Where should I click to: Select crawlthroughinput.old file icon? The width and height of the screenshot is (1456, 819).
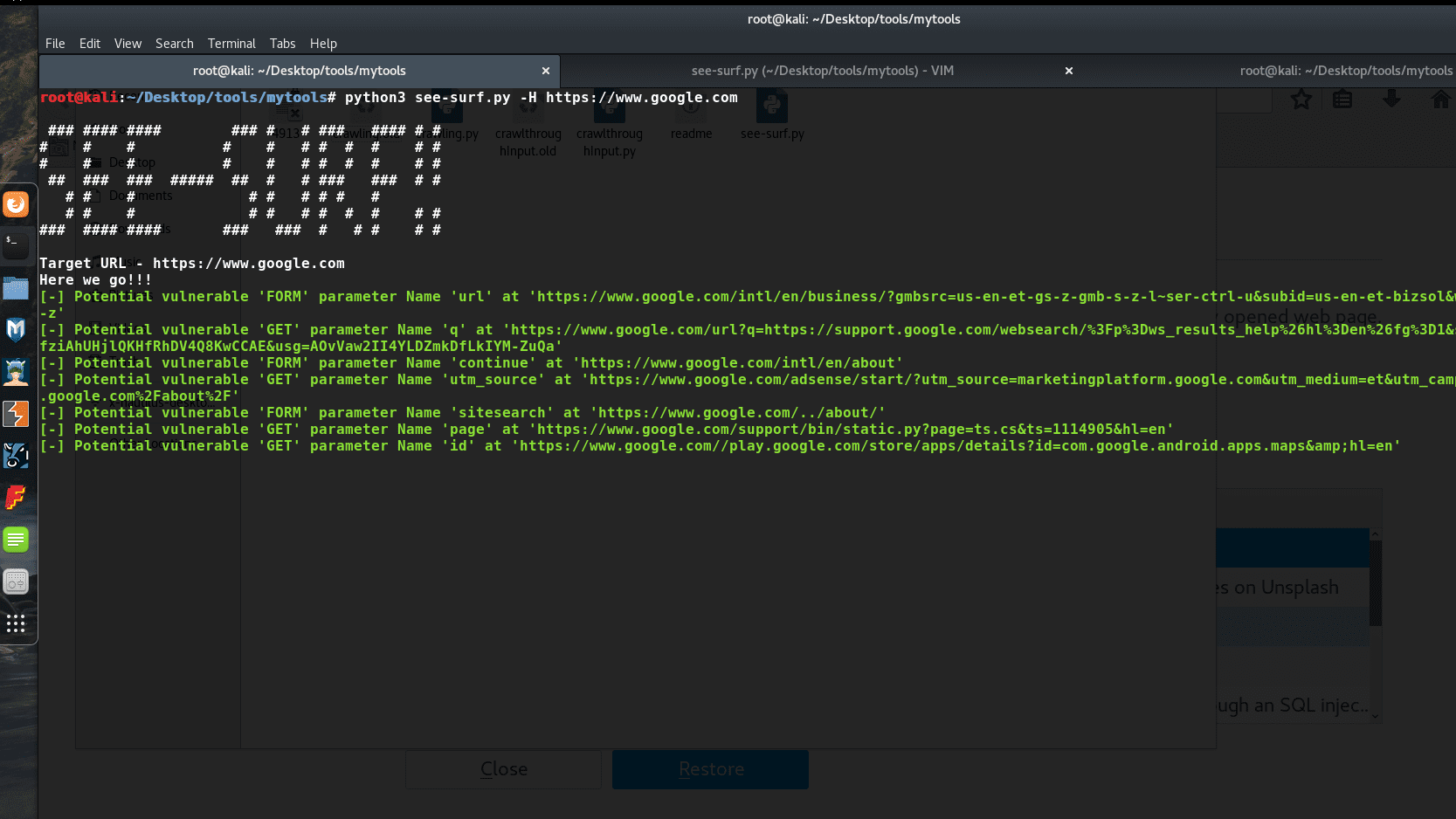tap(528, 125)
